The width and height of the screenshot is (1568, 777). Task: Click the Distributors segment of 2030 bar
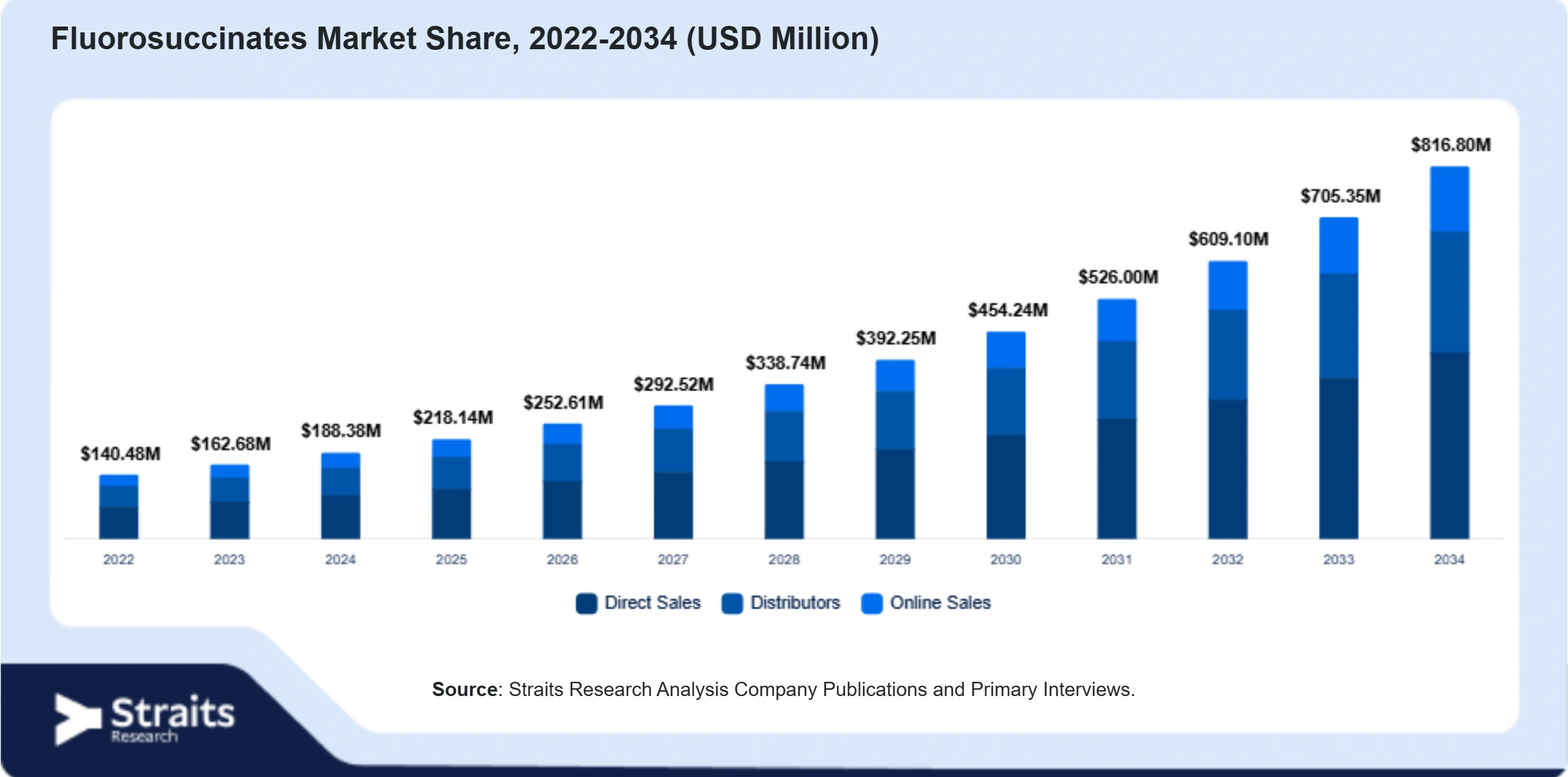[x=1006, y=402]
